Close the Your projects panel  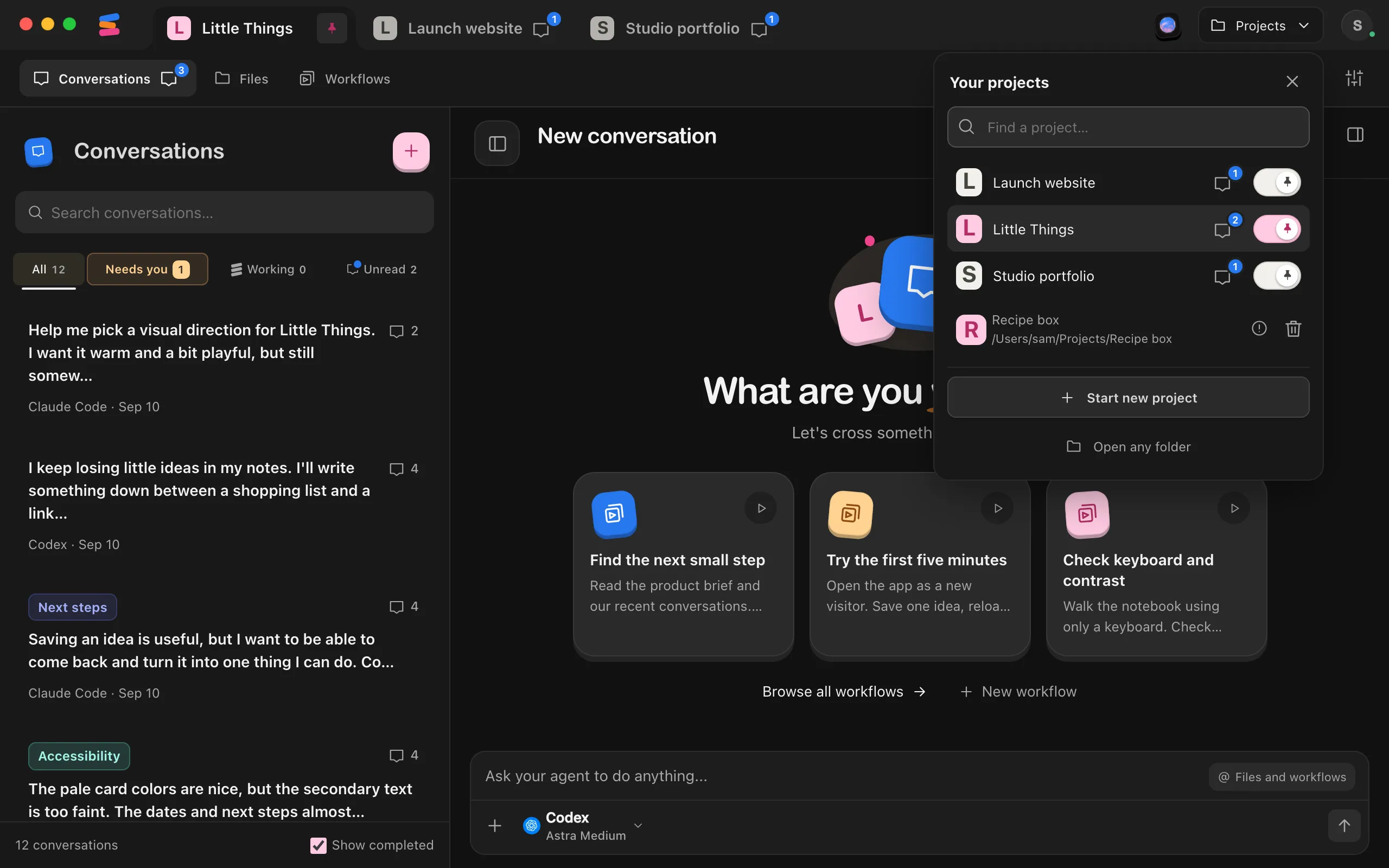[x=1292, y=81]
